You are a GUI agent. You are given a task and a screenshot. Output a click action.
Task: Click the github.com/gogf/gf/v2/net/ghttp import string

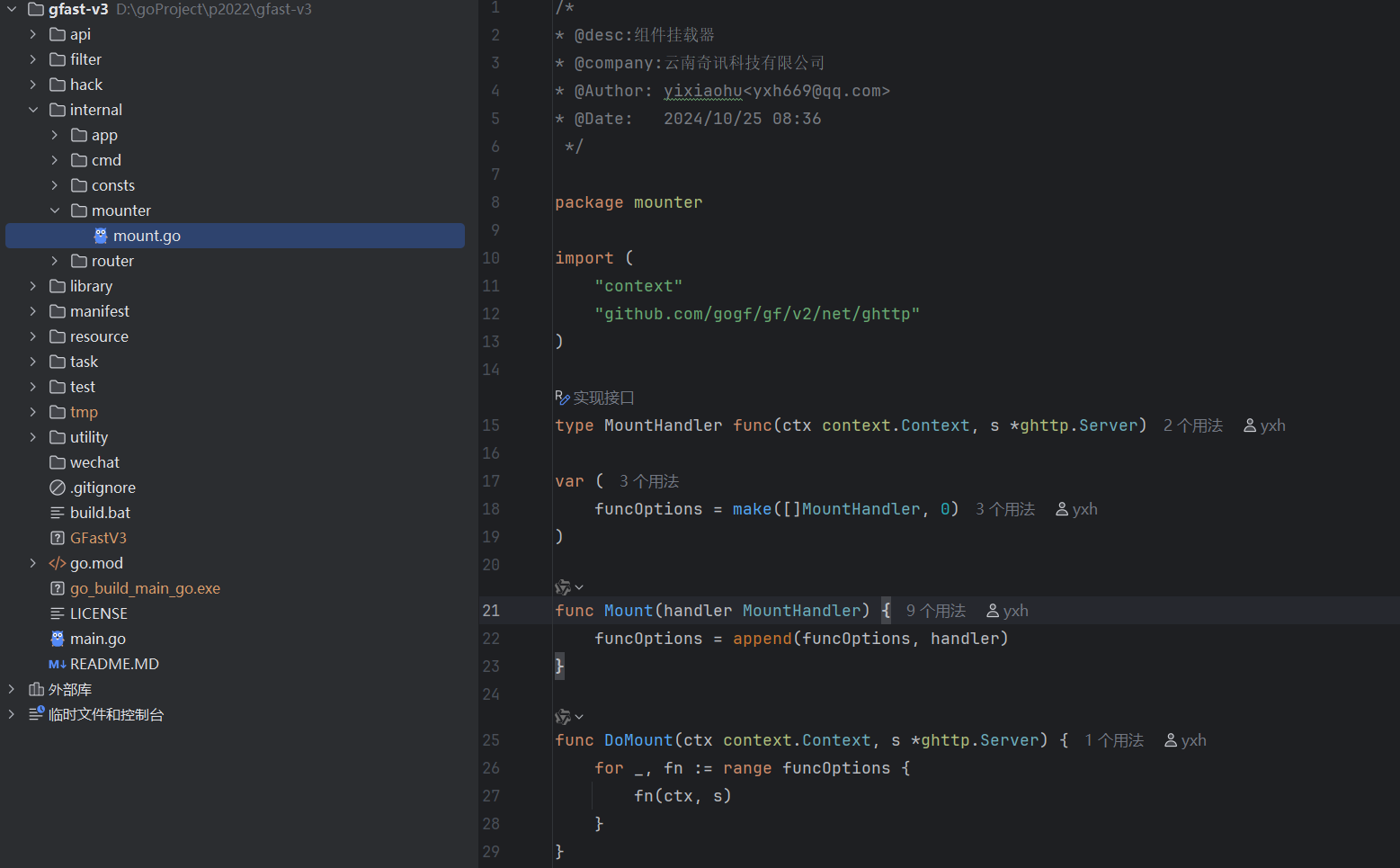tap(757, 314)
